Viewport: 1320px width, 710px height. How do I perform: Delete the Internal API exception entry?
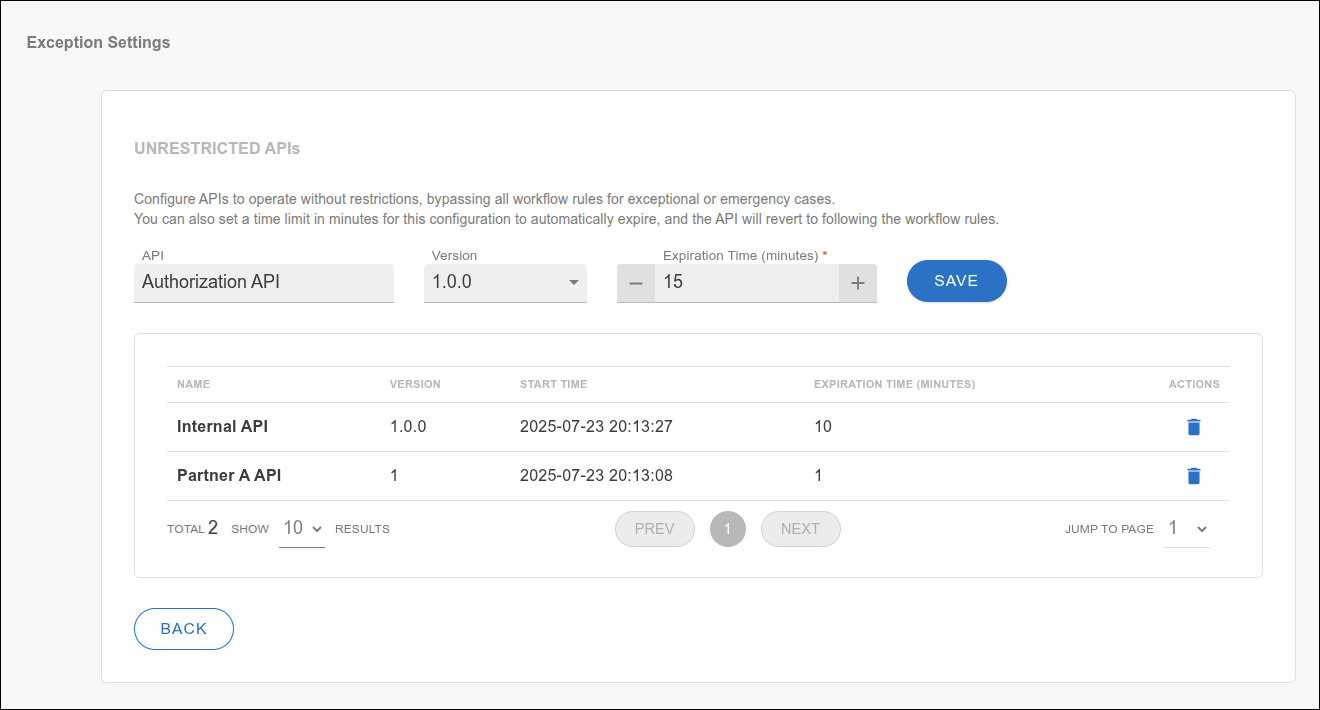click(x=1193, y=426)
